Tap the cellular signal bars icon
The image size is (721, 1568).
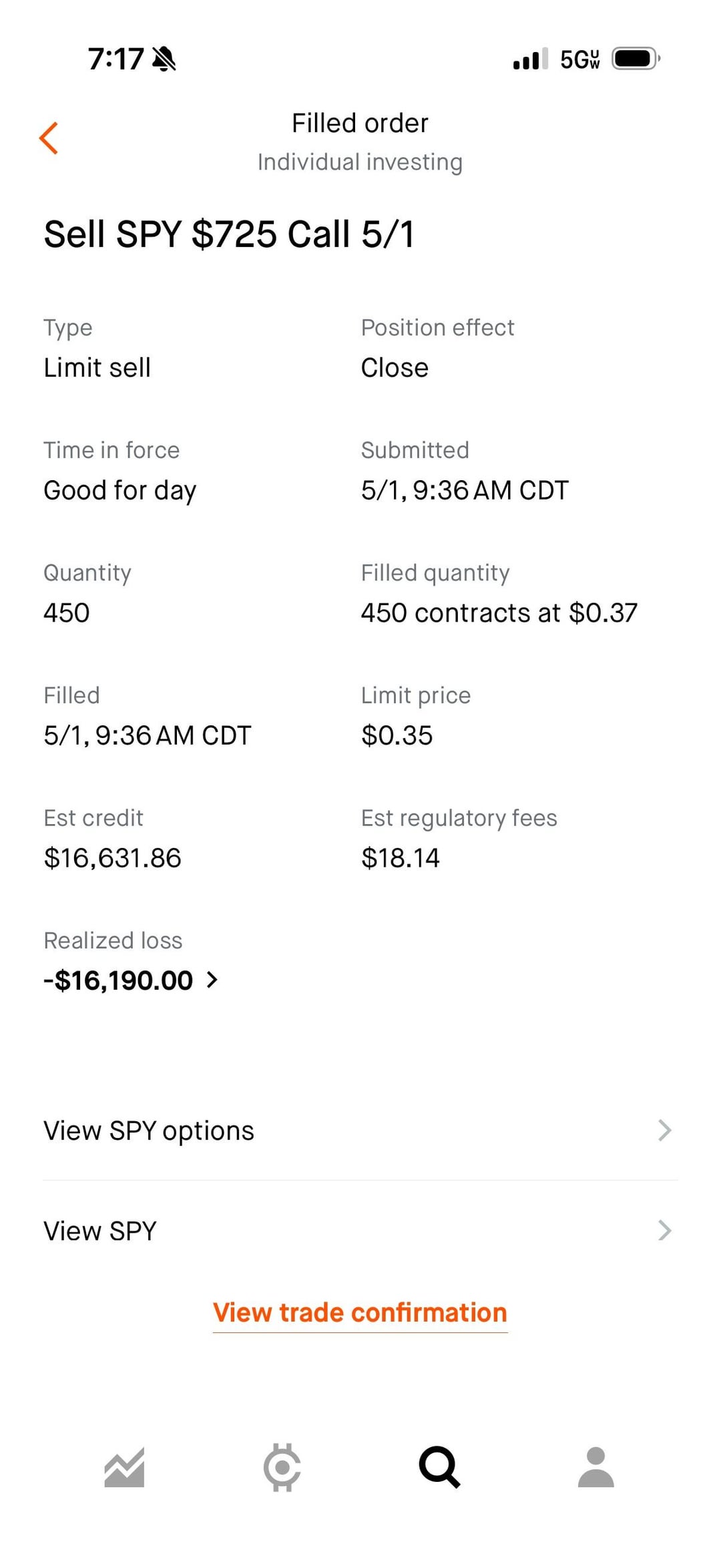[531, 59]
